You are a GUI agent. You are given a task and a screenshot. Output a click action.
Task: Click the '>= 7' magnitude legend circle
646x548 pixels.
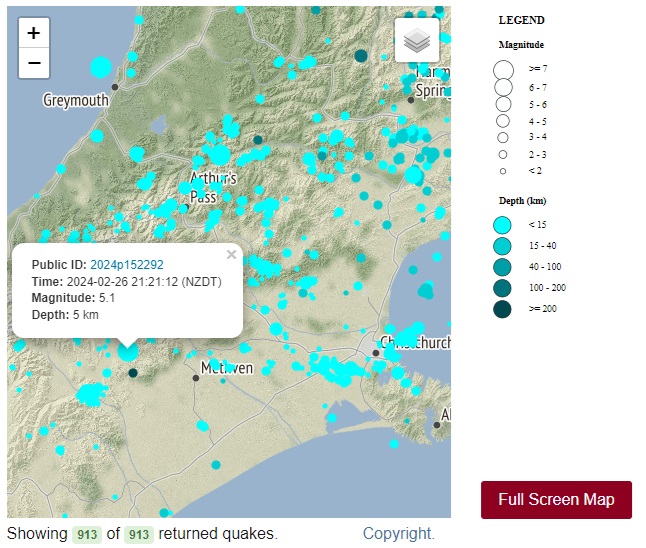pyautogui.click(x=503, y=70)
